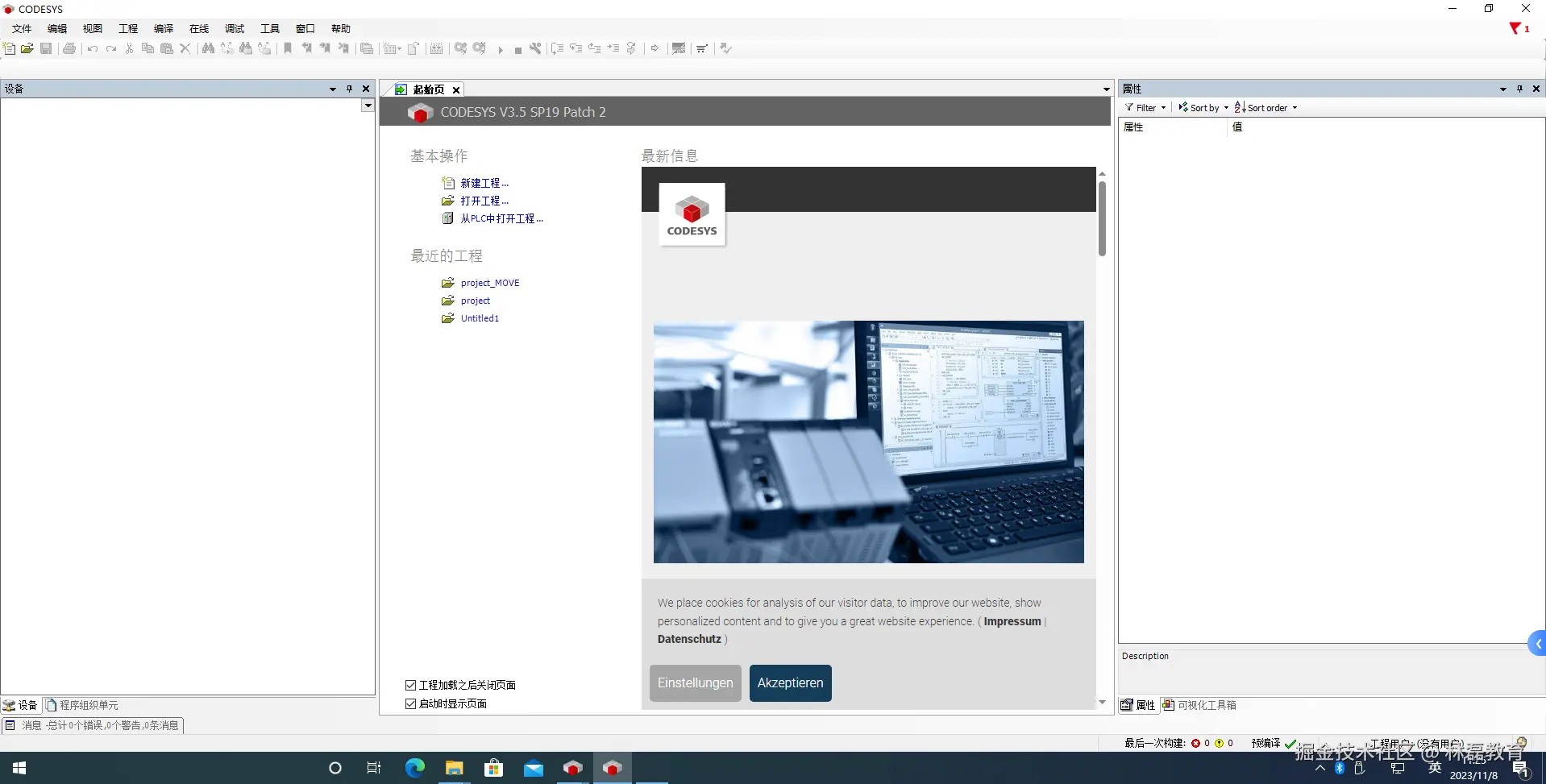Click the CODESYS hardware and laptop photo
1546x784 pixels.
pos(868,442)
